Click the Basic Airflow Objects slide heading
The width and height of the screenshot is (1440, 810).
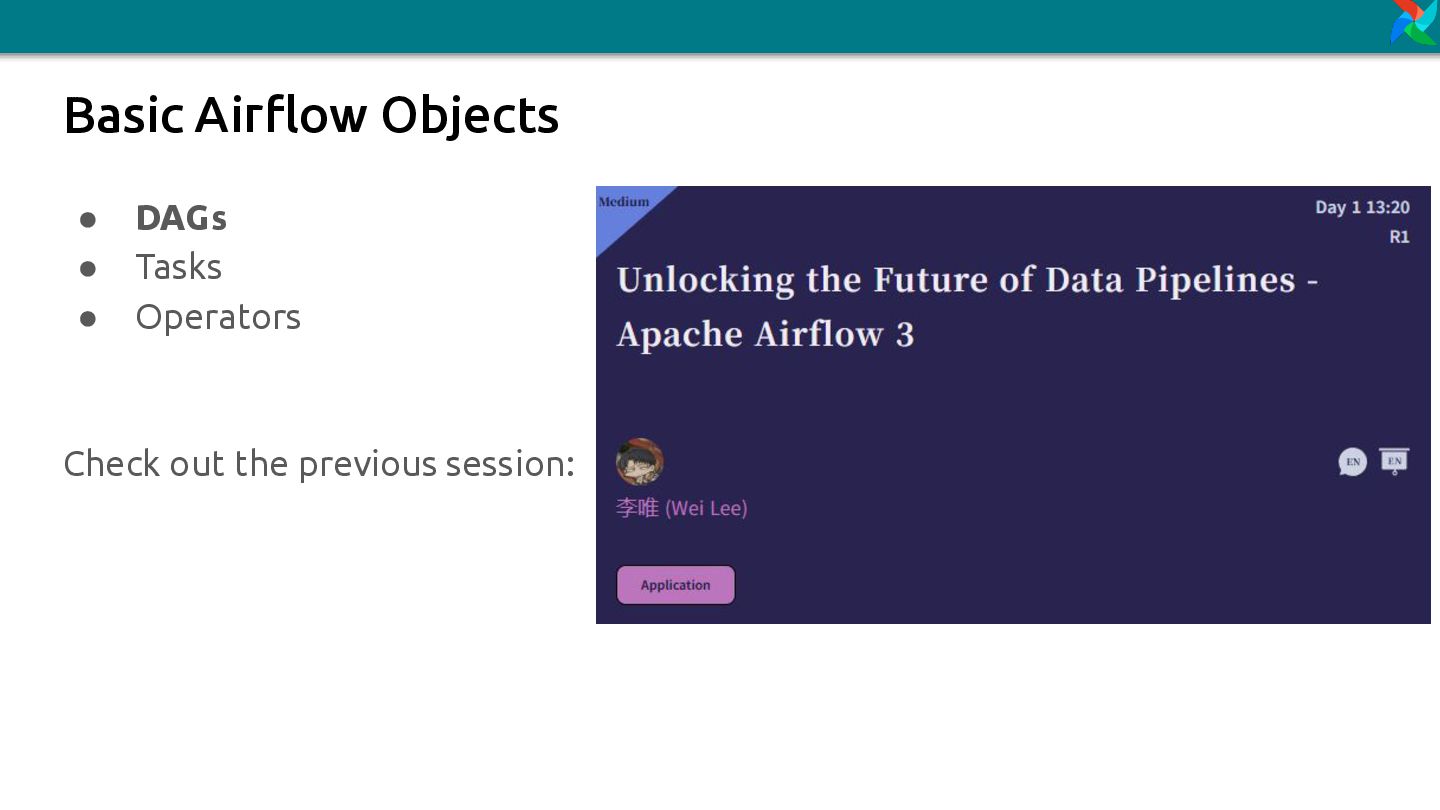(x=311, y=115)
